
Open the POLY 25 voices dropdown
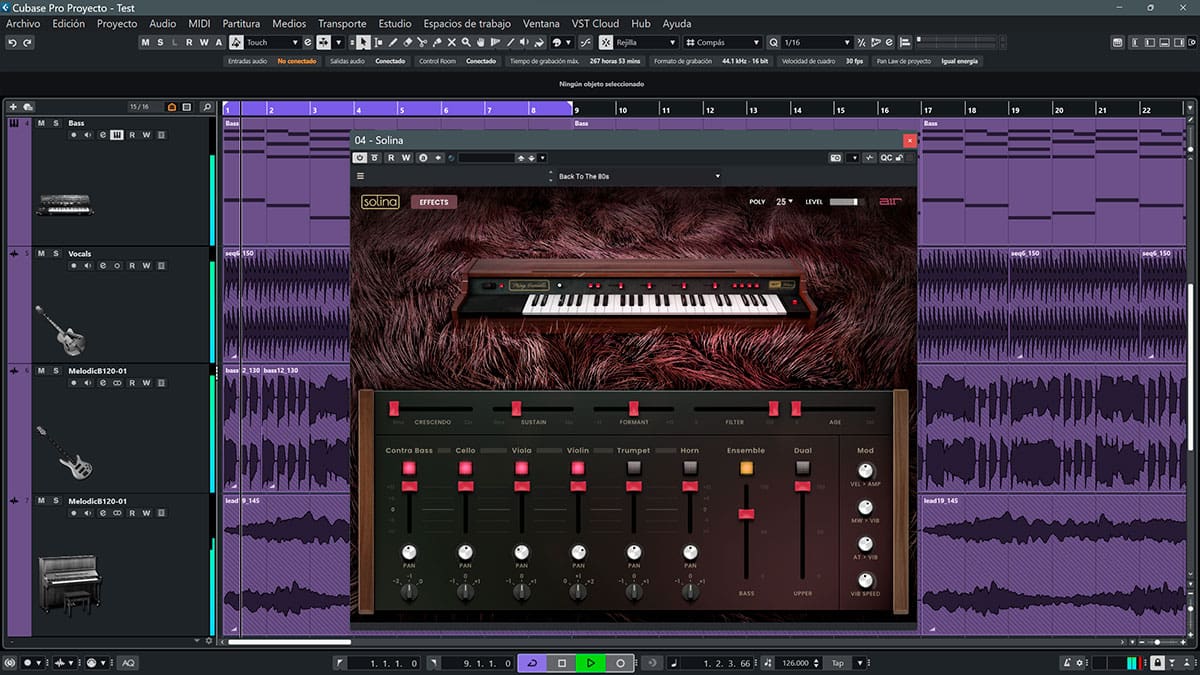pyautogui.click(x=784, y=202)
